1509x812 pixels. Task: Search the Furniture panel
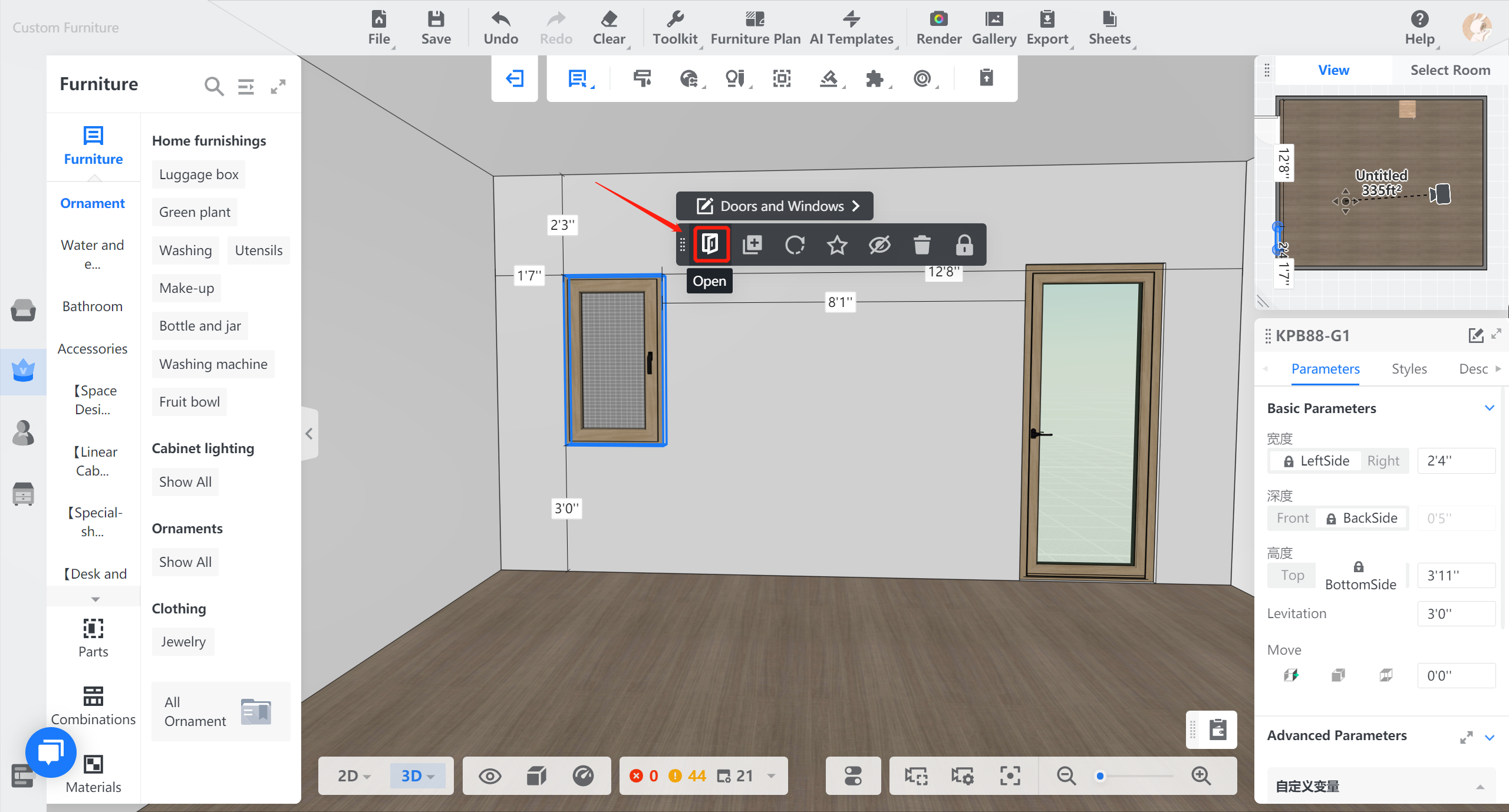214,87
